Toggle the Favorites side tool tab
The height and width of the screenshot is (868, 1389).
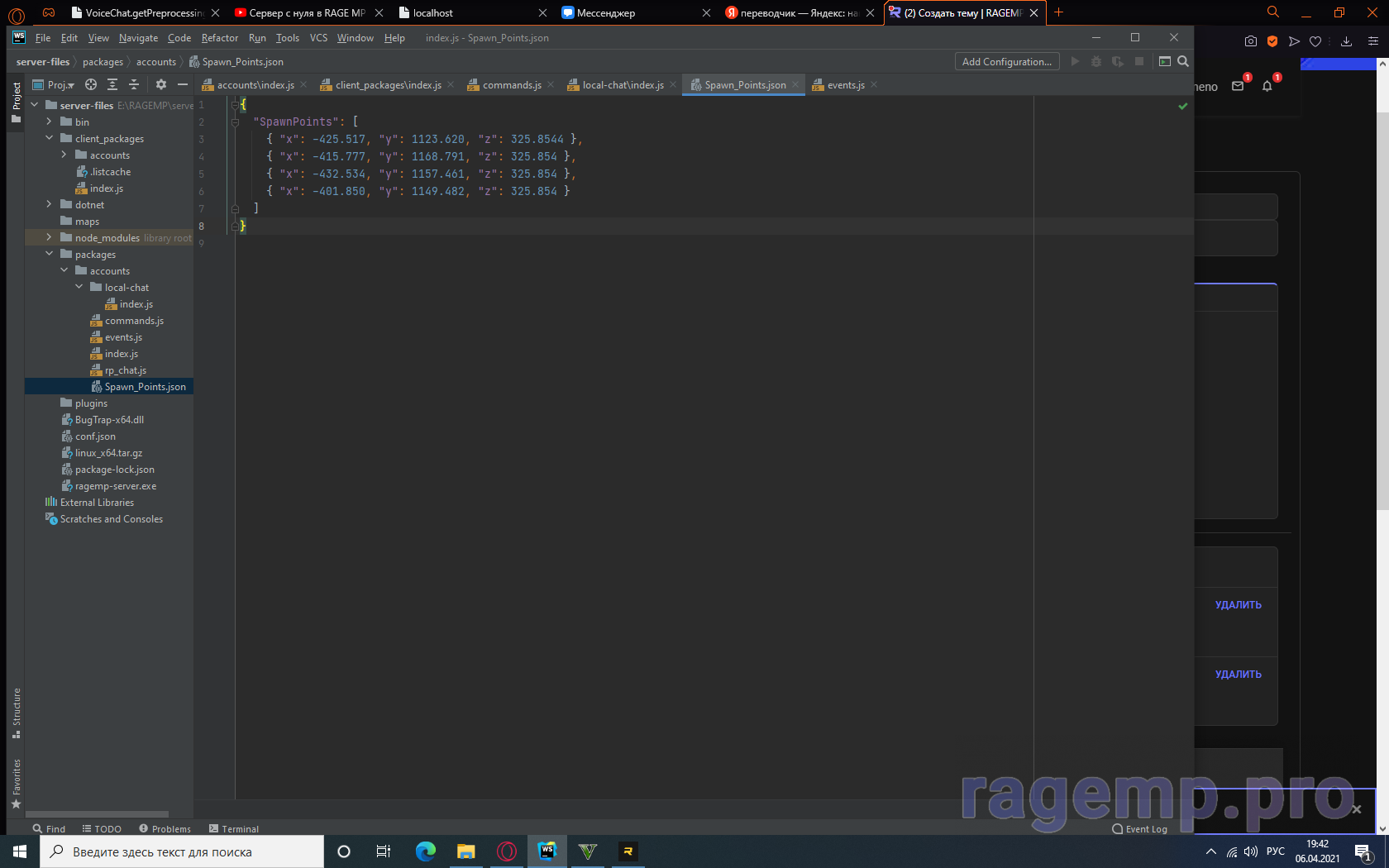click(16, 784)
